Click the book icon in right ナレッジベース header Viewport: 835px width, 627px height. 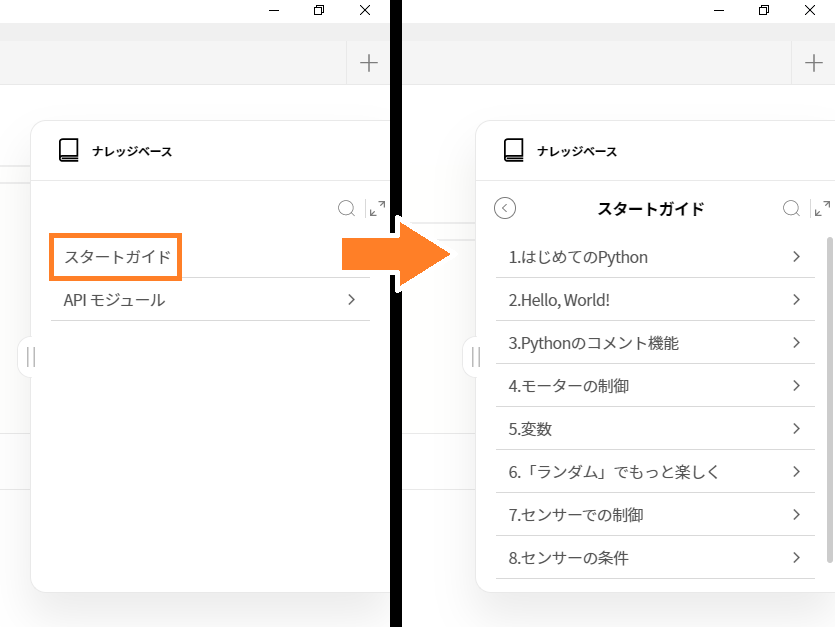pyautogui.click(x=514, y=150)
